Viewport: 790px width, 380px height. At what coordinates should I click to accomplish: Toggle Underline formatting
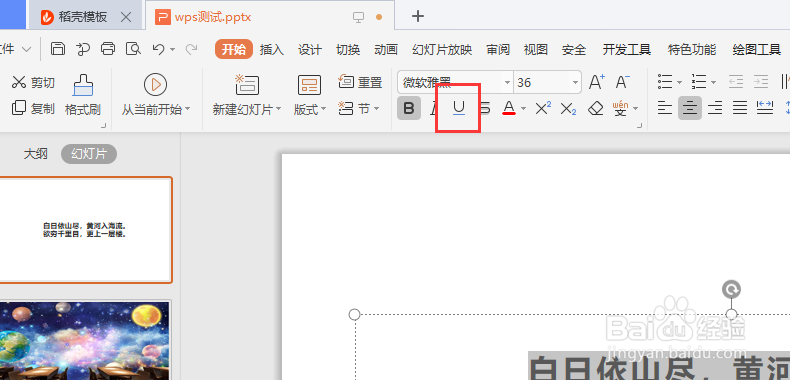458,108
